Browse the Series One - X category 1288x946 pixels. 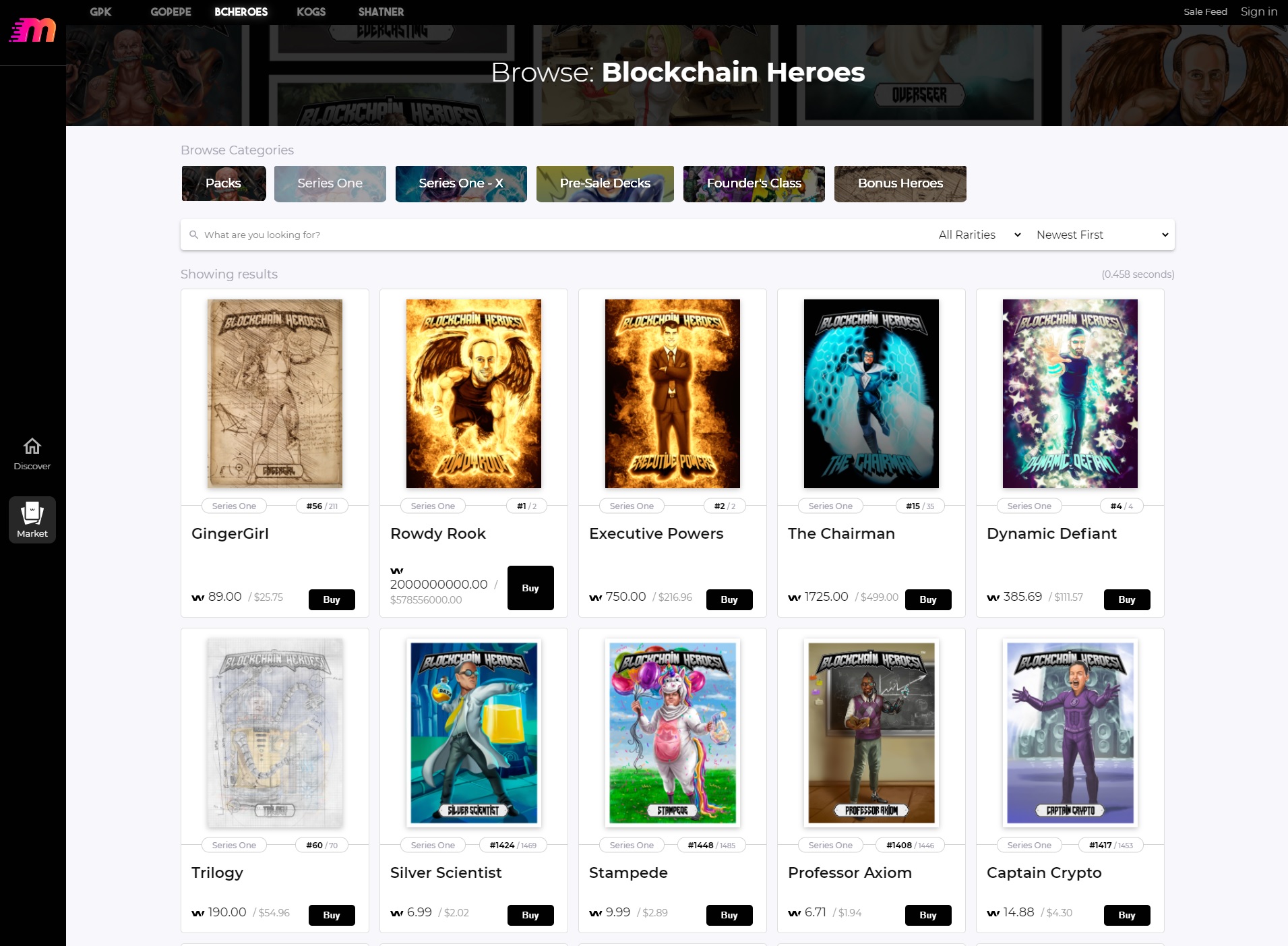tap(461, 183)
